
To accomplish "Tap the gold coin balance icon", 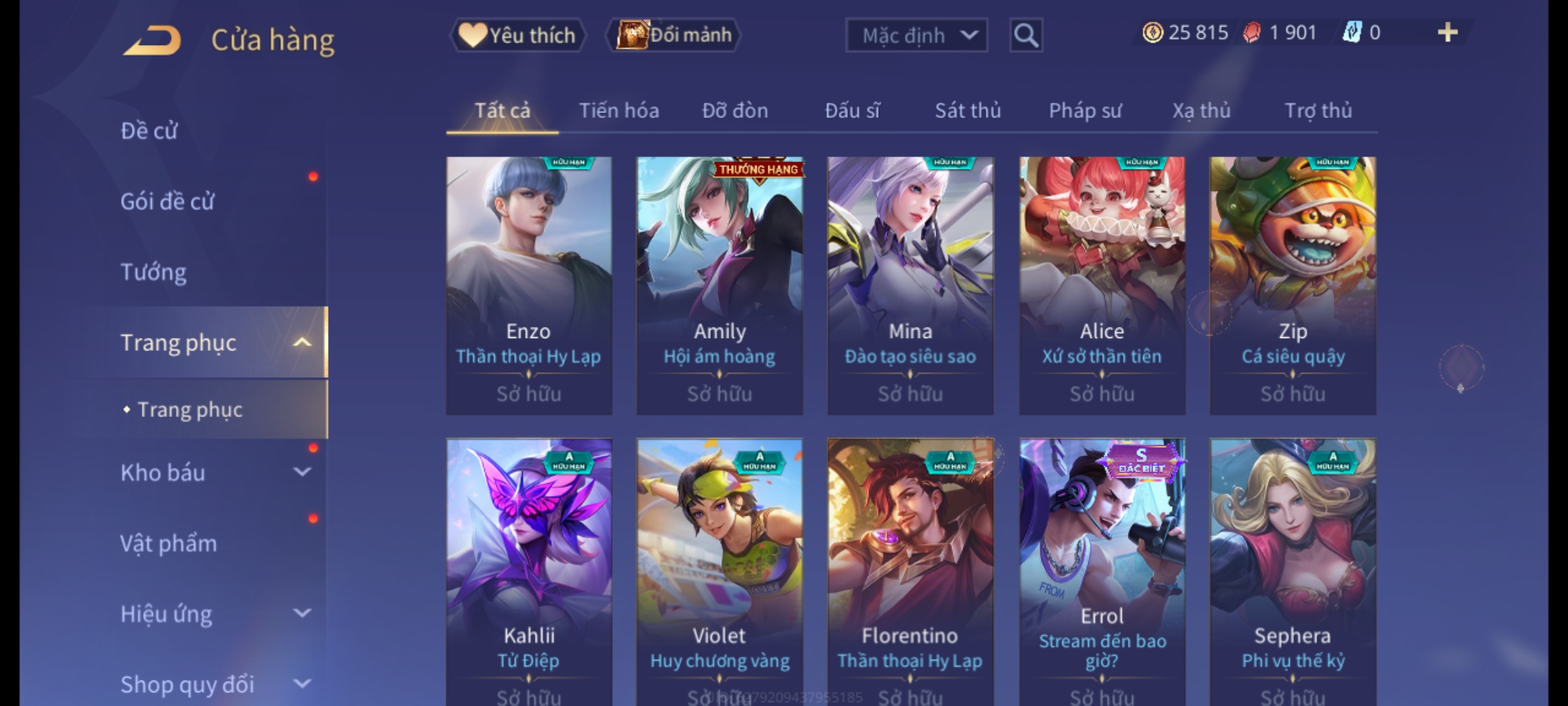I will (1152, 33).
